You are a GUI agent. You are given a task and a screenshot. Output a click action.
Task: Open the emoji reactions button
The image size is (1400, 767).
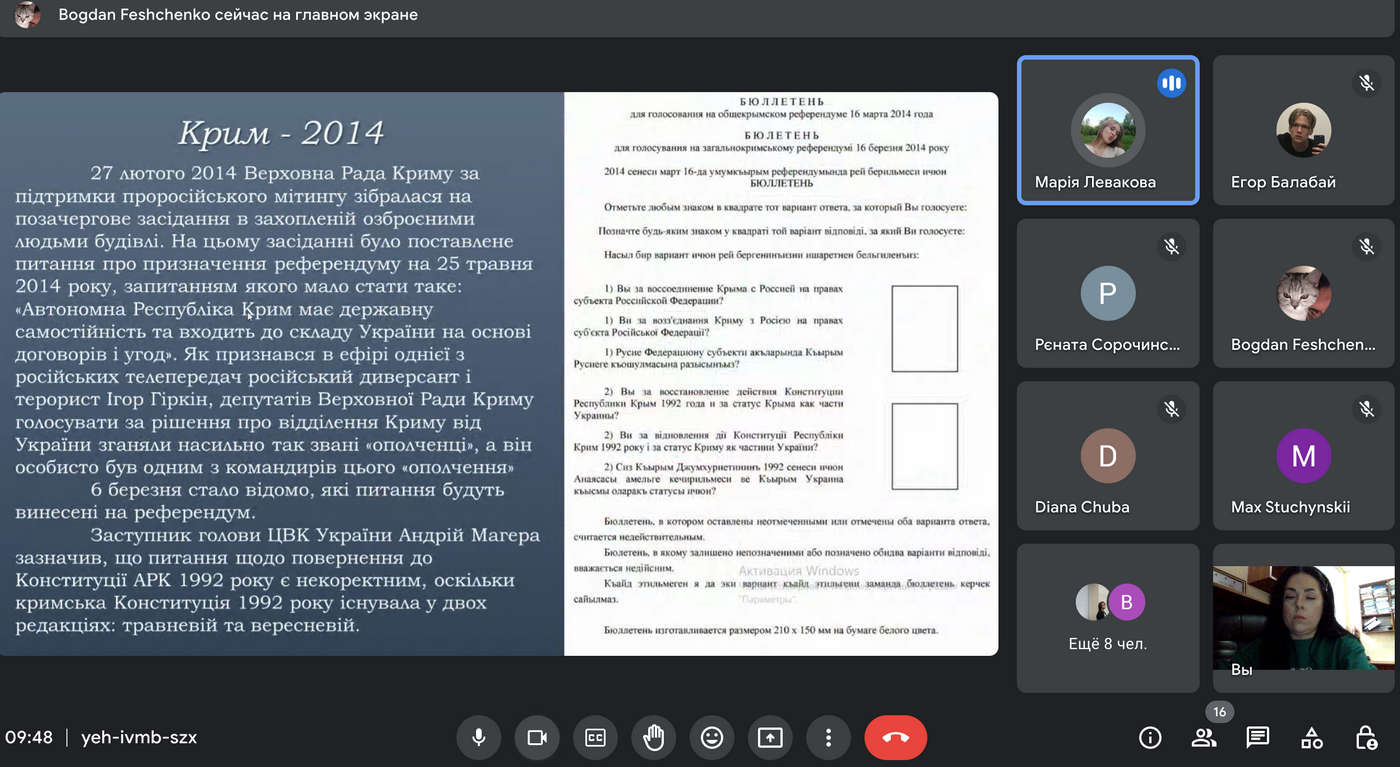[x=711, y=738]
